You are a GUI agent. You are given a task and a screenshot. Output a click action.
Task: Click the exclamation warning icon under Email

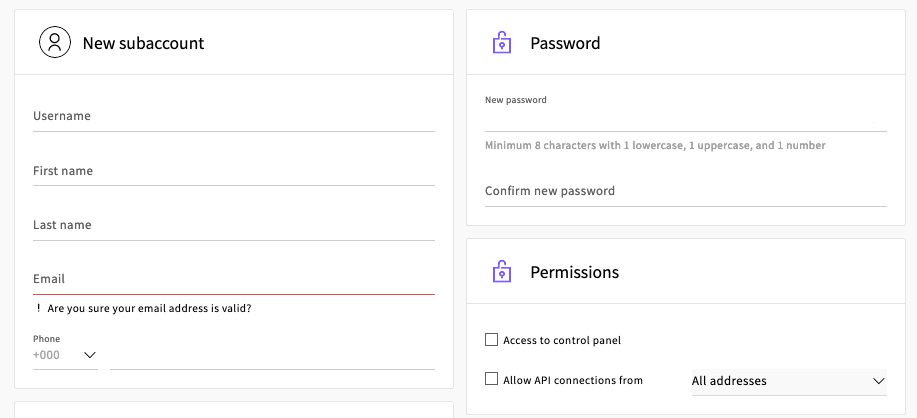point(39,308)
